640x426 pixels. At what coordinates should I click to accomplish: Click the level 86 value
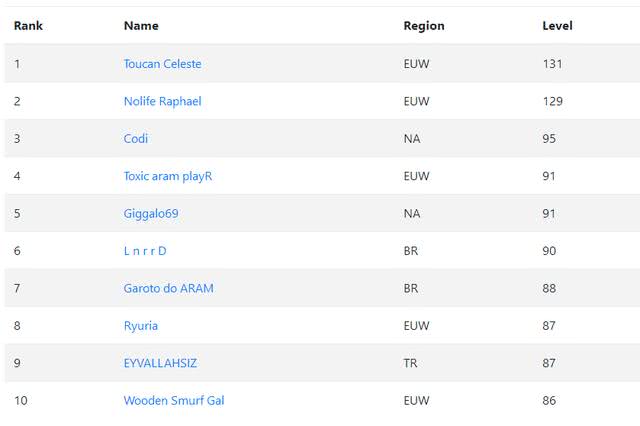(x=549, y=401)
